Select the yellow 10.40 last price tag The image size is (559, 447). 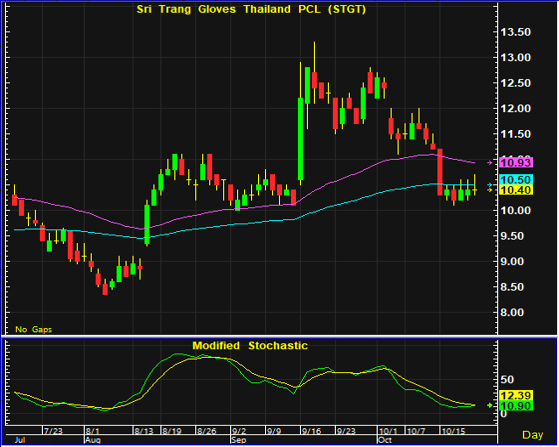click(516, 190)
